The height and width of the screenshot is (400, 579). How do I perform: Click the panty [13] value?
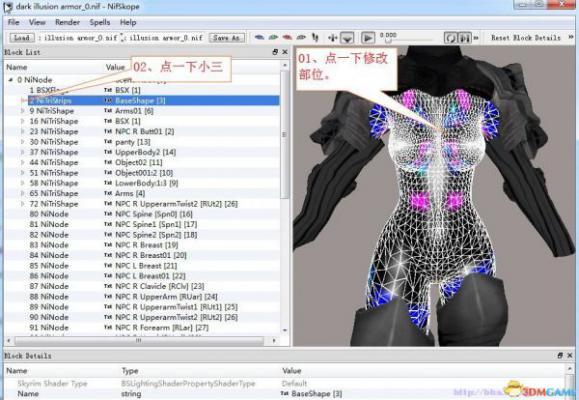pos(133,142)
